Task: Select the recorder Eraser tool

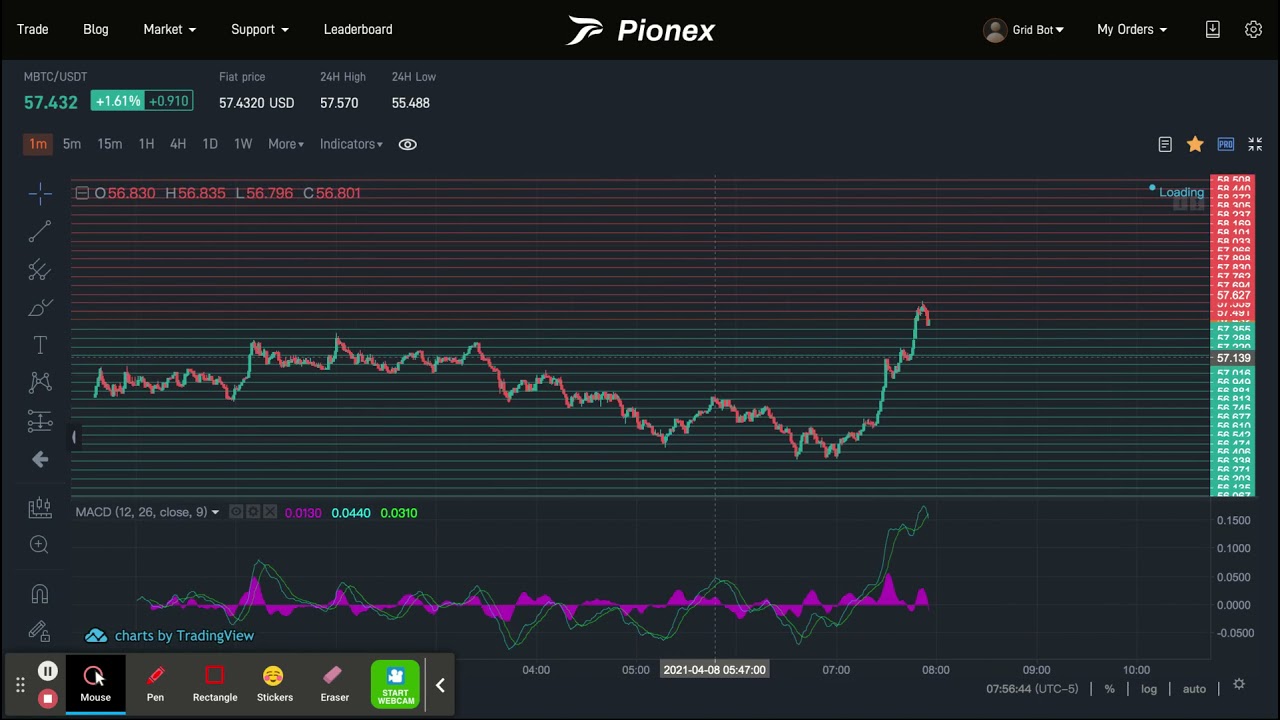Action: pos(334,685)
